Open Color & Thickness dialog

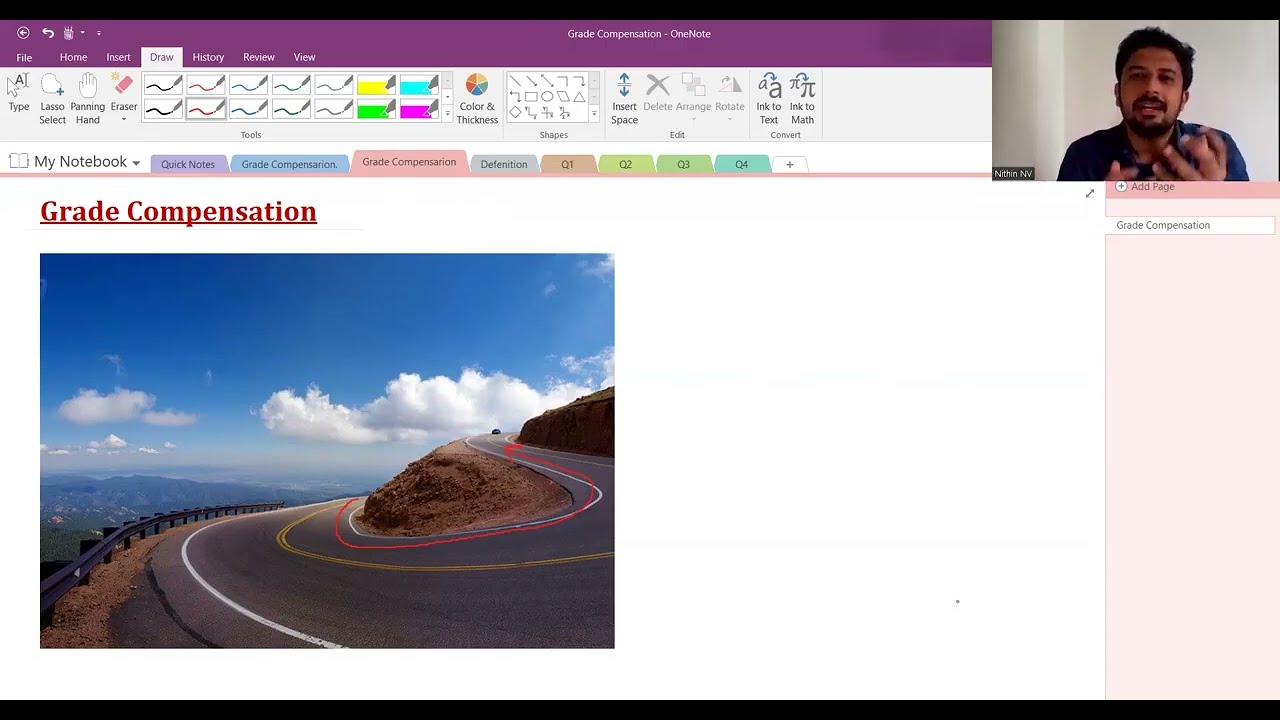477,99
